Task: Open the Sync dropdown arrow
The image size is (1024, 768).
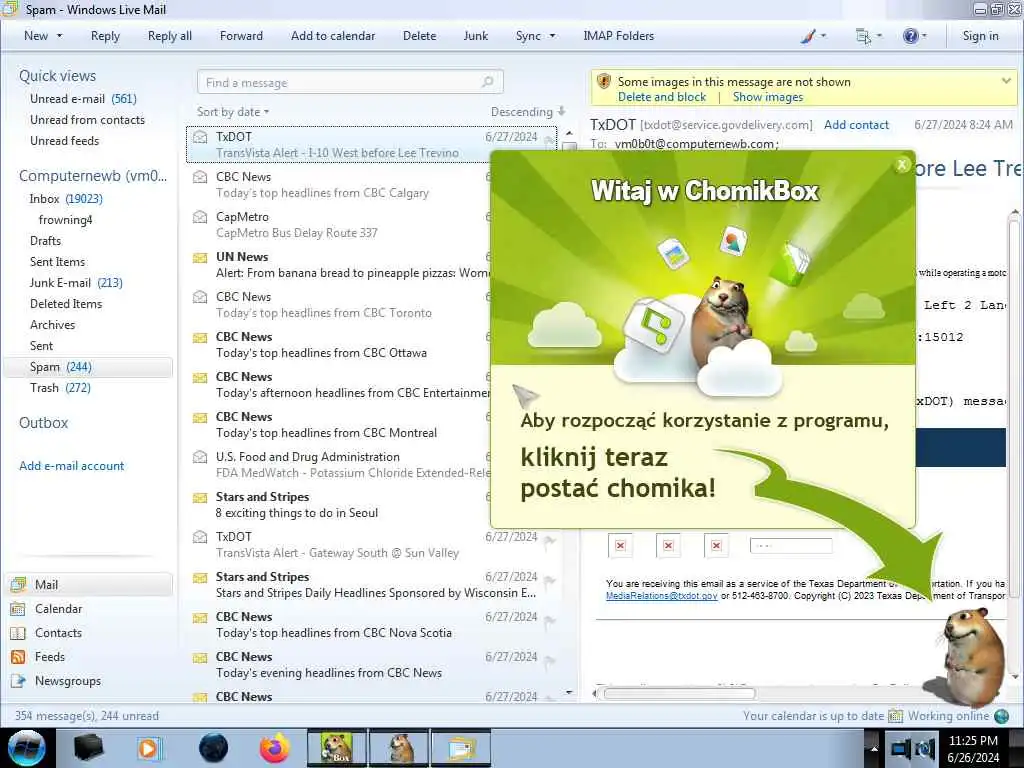Action: click(552, 37)
